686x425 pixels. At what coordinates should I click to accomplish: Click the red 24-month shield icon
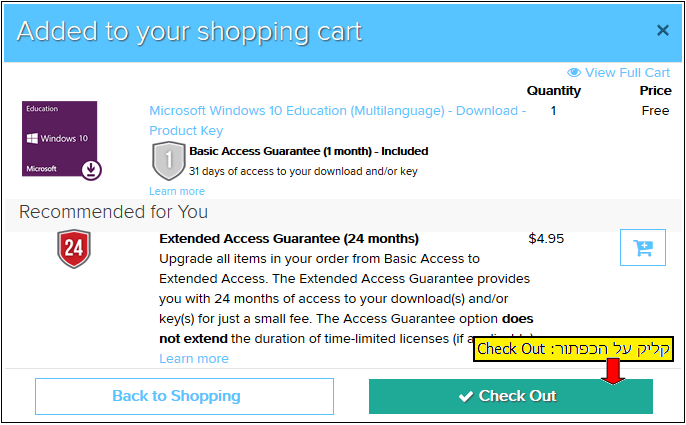coord(74,249)
